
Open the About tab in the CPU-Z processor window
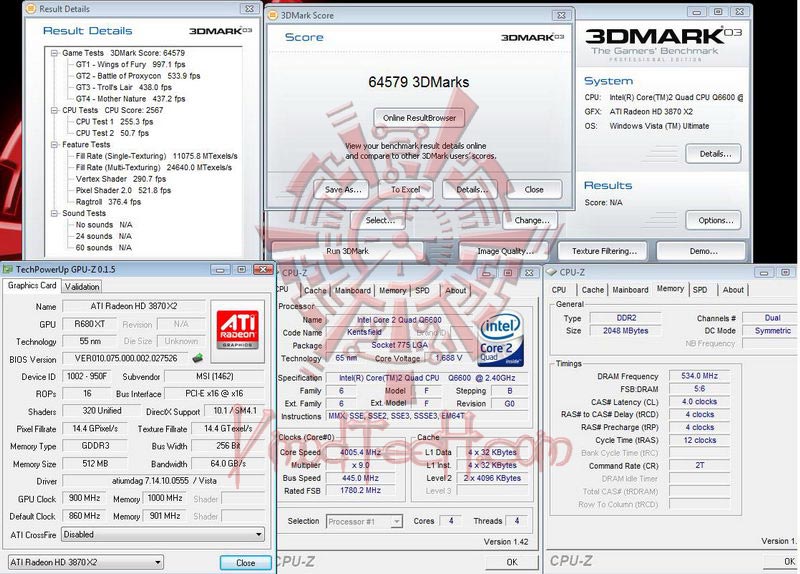pos(456,290)
